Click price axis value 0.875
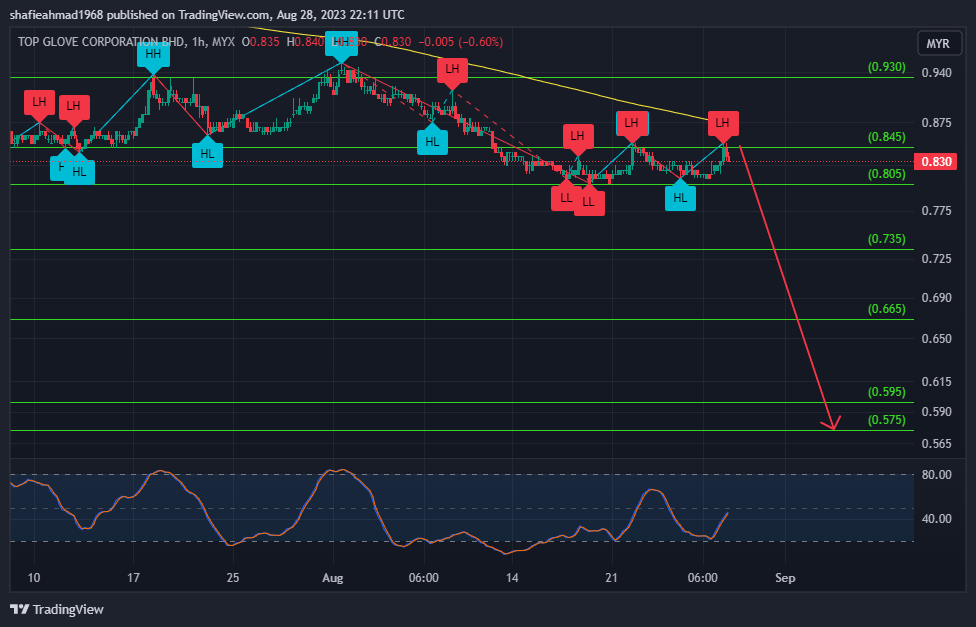The height and width of the screenshot is (627, 976). pyautogui.click(x=936, y=123)
